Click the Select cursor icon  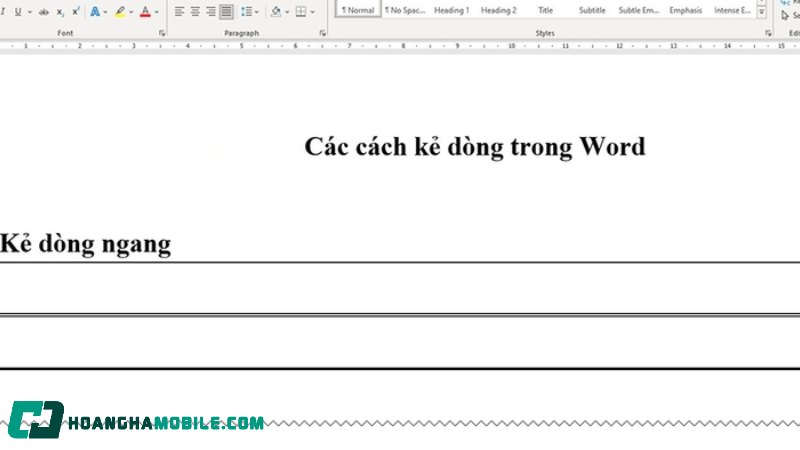[x=785, y=15]
